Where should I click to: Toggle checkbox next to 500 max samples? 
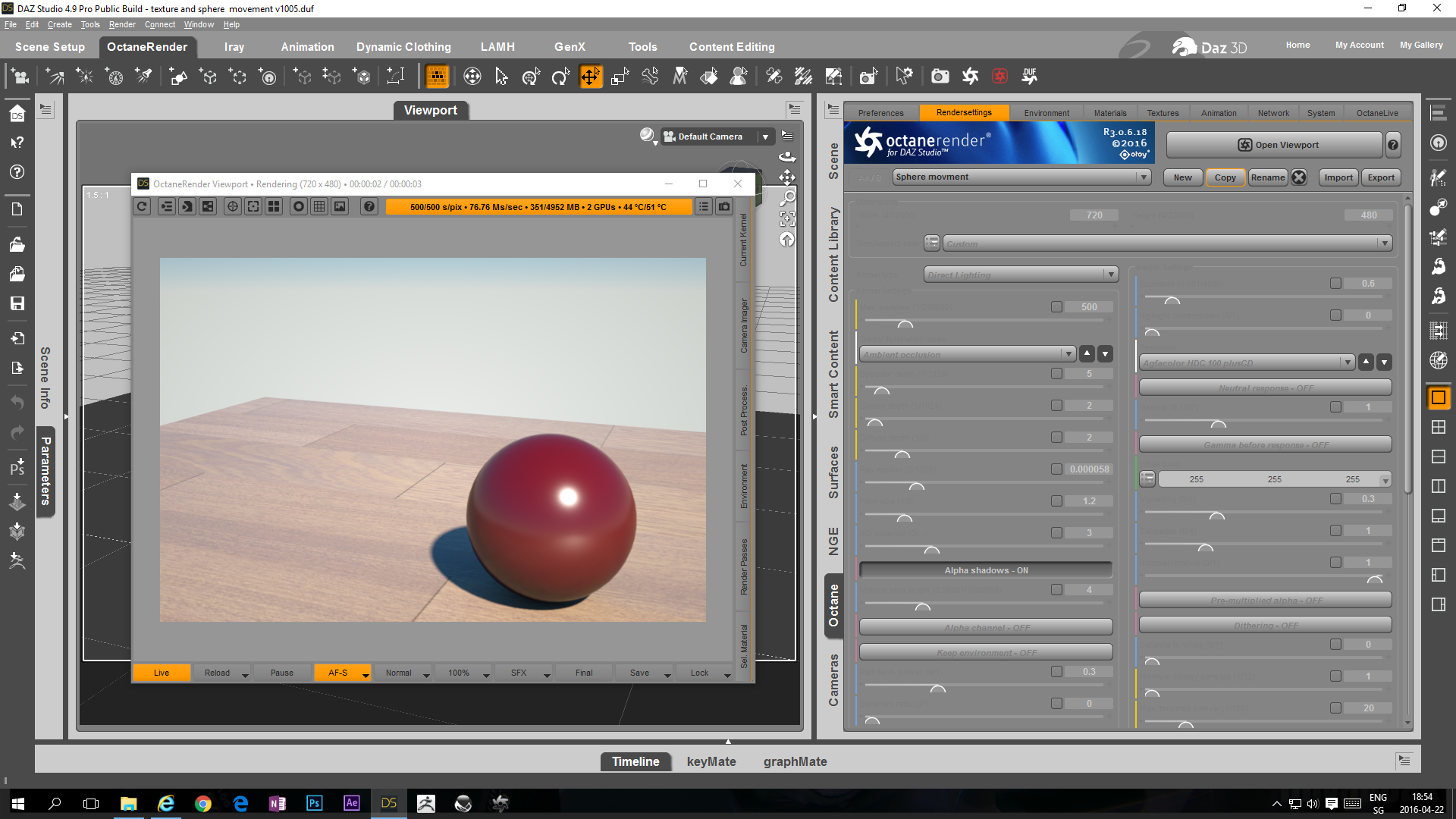coord(1056,307)
